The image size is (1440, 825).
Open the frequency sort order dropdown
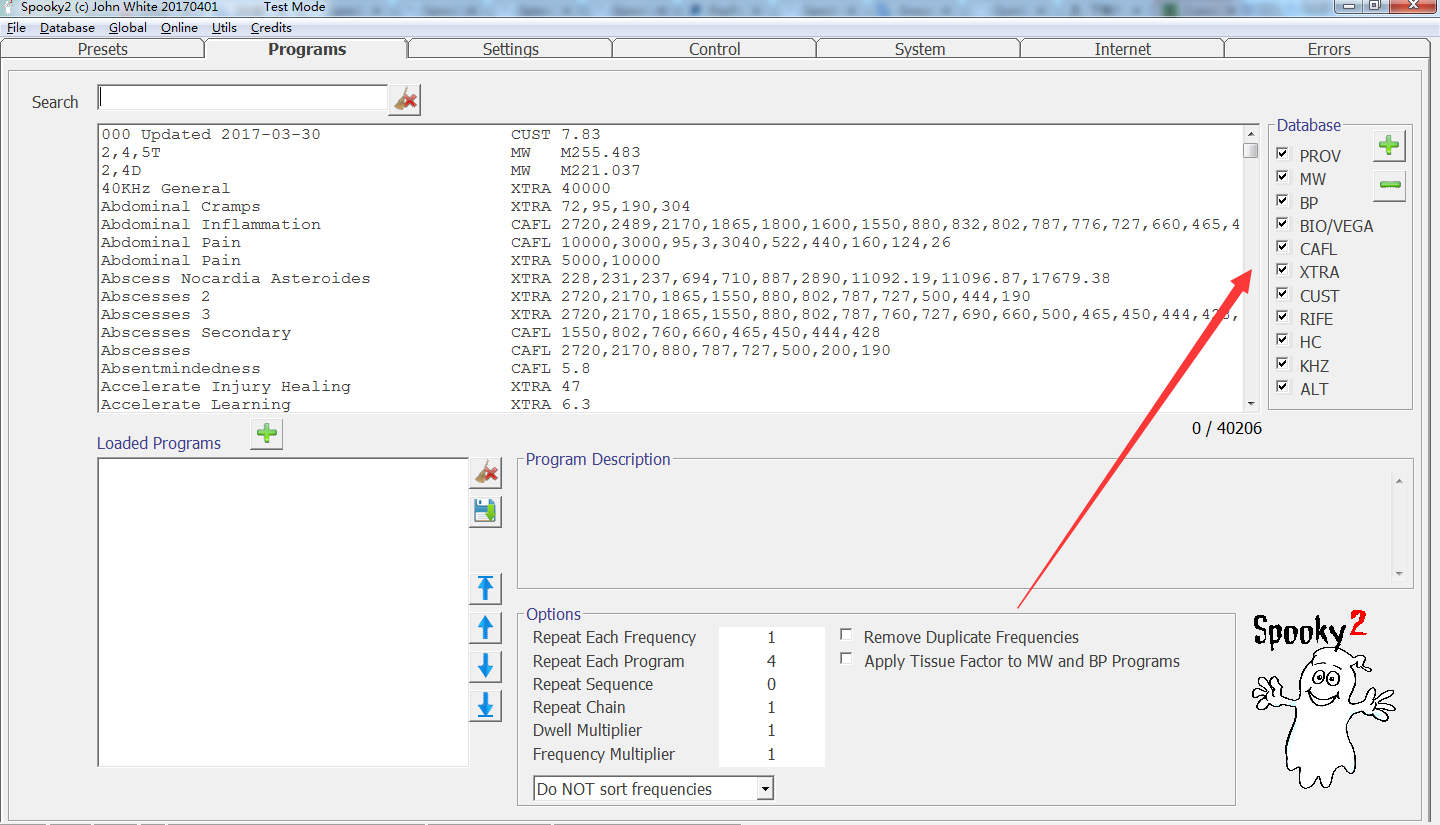coord(765,789)
